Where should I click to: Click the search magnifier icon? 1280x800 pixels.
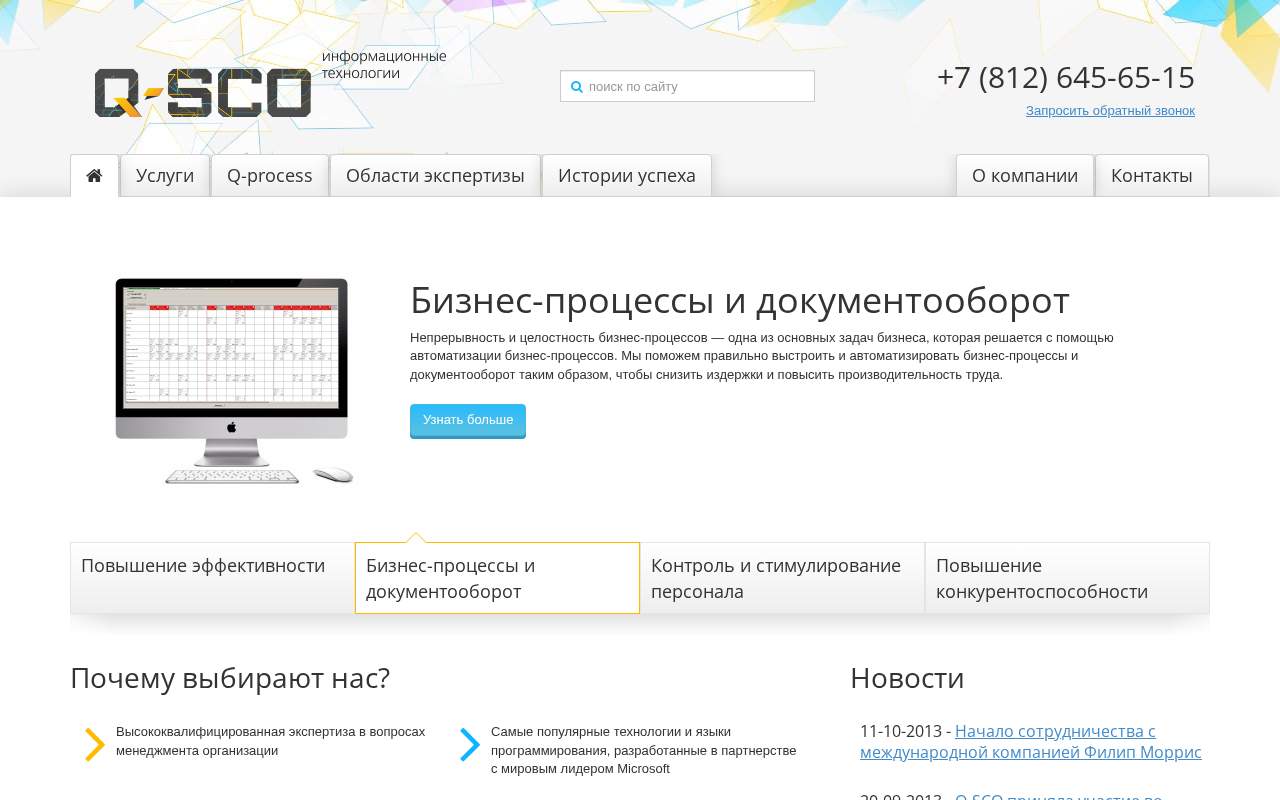[x=577, y=87]
